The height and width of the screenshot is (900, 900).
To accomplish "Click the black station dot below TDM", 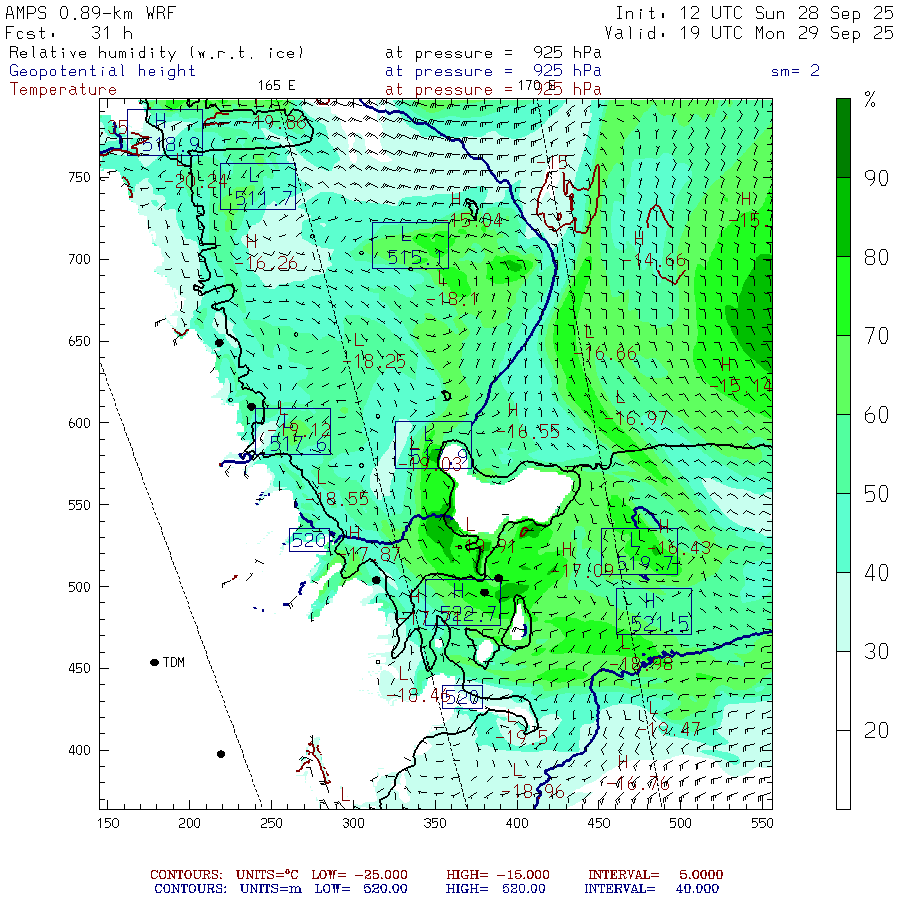I will point(221,754).
